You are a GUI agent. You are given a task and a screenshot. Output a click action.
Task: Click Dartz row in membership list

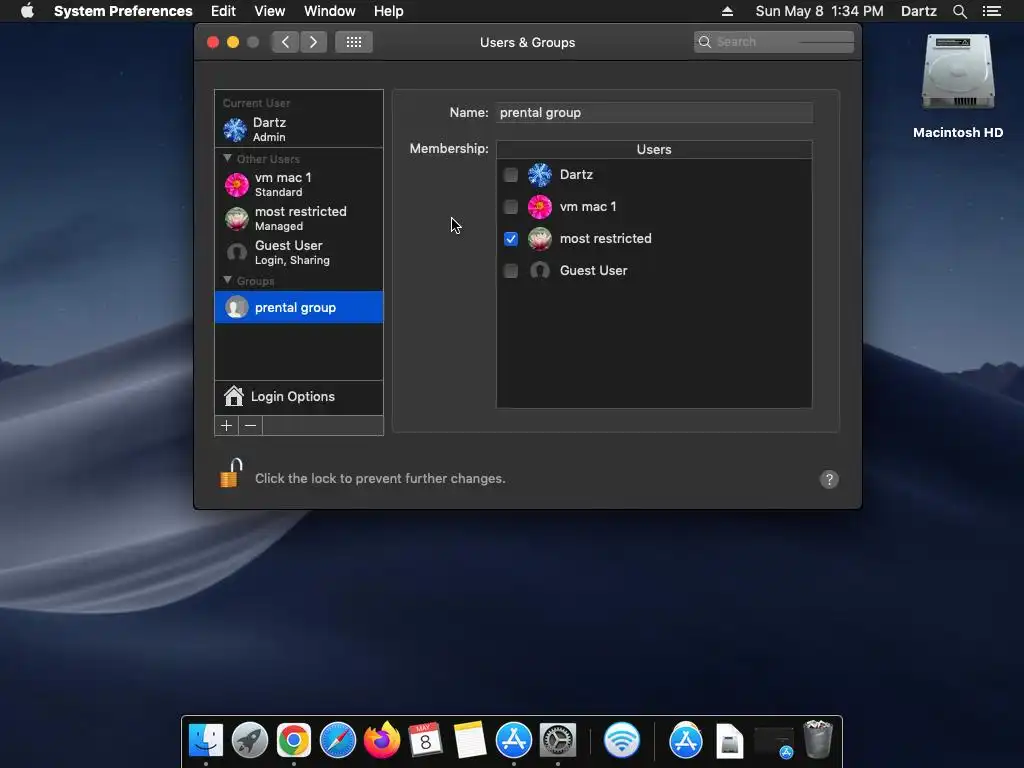654,174
